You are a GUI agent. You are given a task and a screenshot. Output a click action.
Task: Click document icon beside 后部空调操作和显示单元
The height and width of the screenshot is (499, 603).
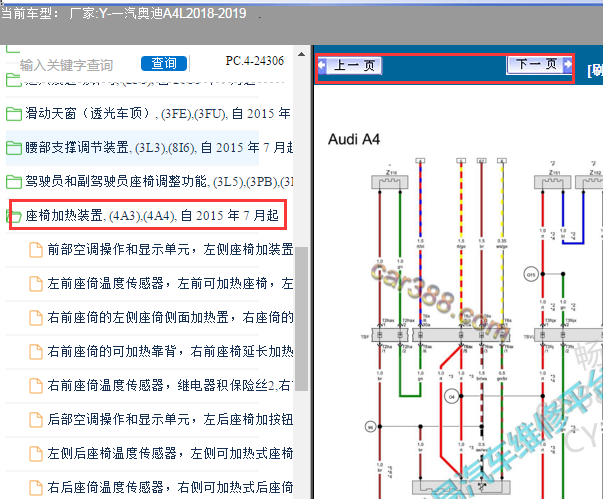(36, 419)
